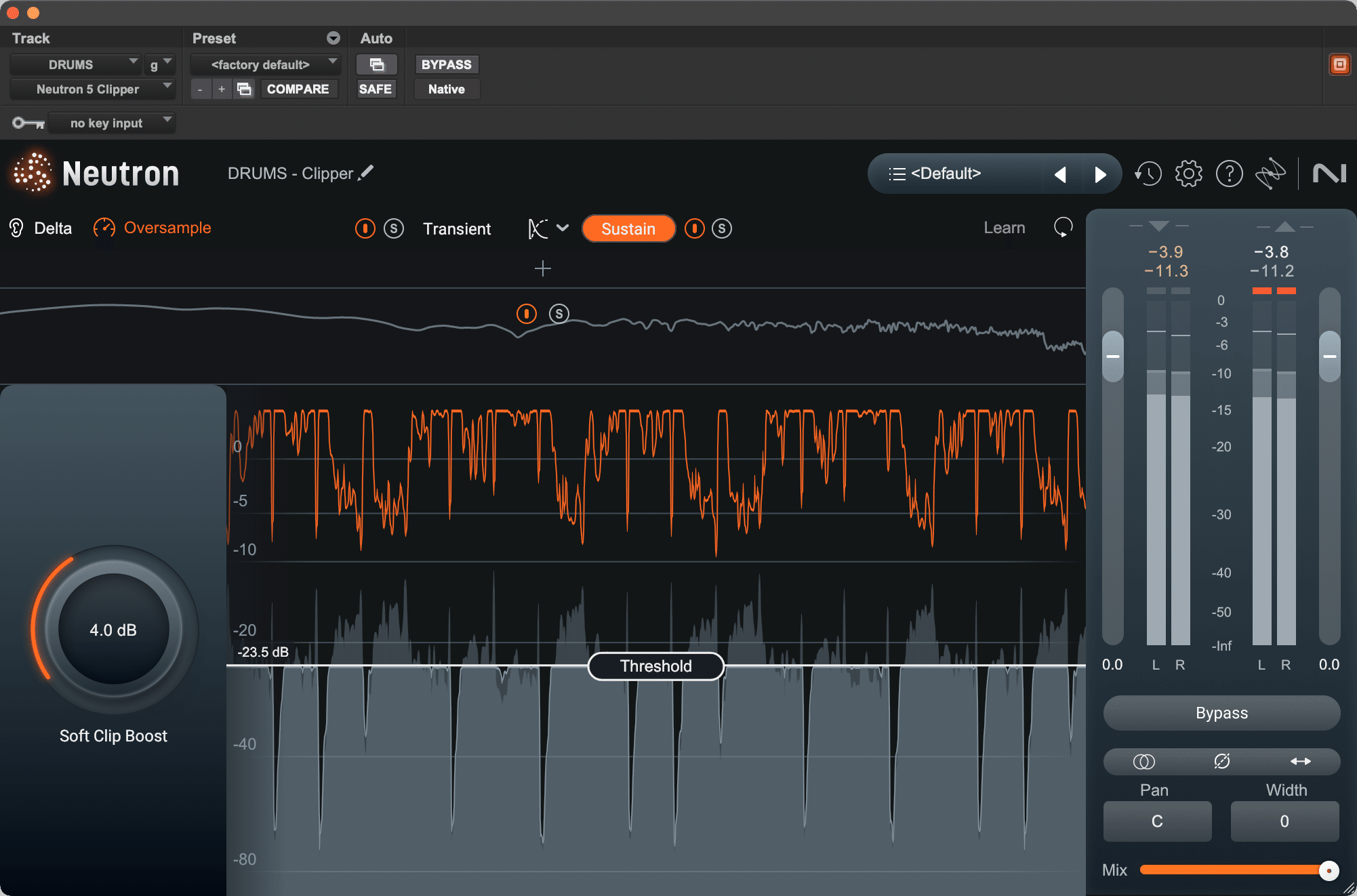Click the Native Instruments NI logo icon
The image size is (1357, 896).
[1329, 174]
